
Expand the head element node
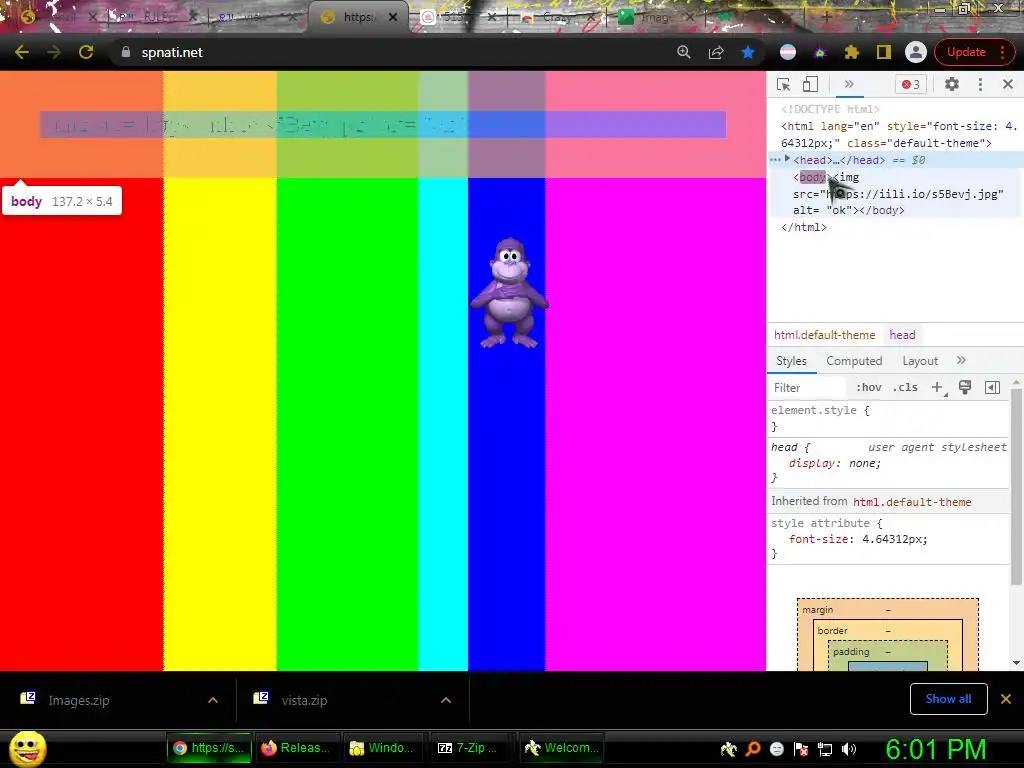(x=788, y=159)
